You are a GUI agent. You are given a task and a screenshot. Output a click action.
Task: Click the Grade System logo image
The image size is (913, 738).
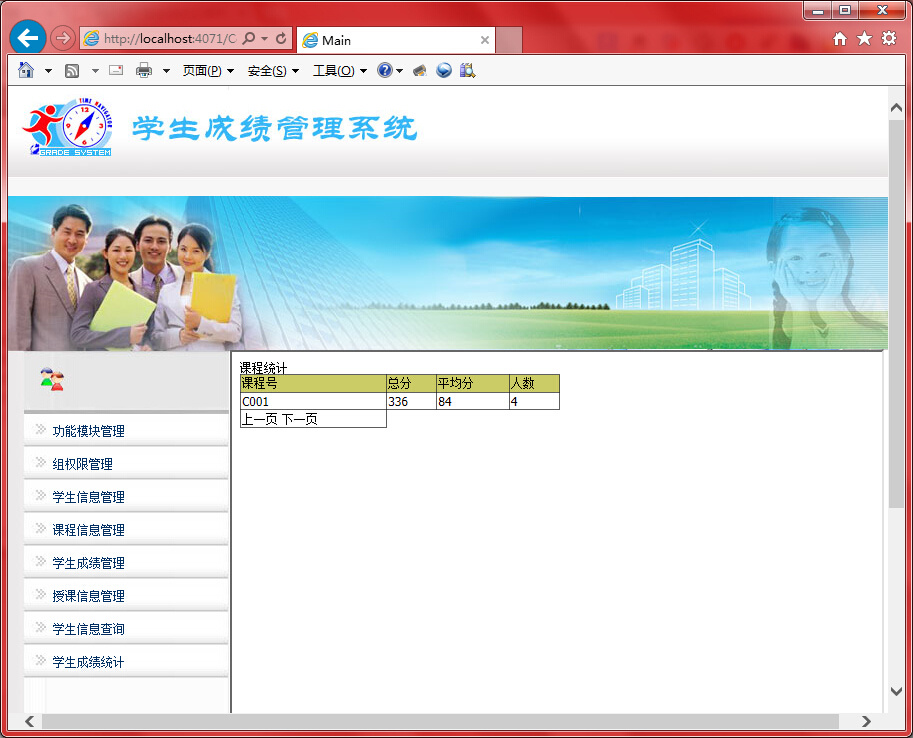point(68,127)
